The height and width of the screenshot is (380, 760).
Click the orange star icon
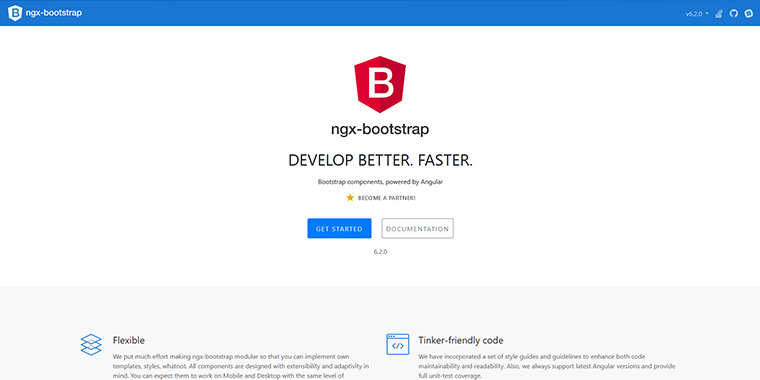click(350, 198)
